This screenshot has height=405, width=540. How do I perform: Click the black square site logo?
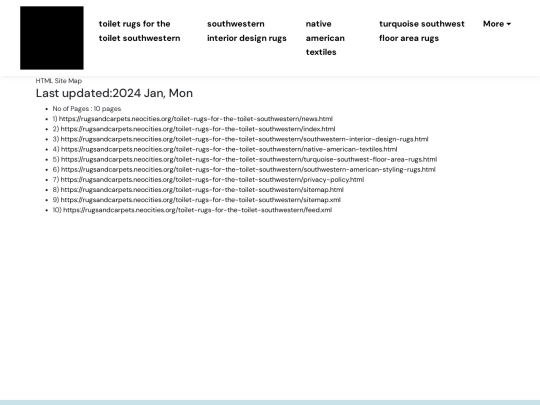(x=52, y=38)
